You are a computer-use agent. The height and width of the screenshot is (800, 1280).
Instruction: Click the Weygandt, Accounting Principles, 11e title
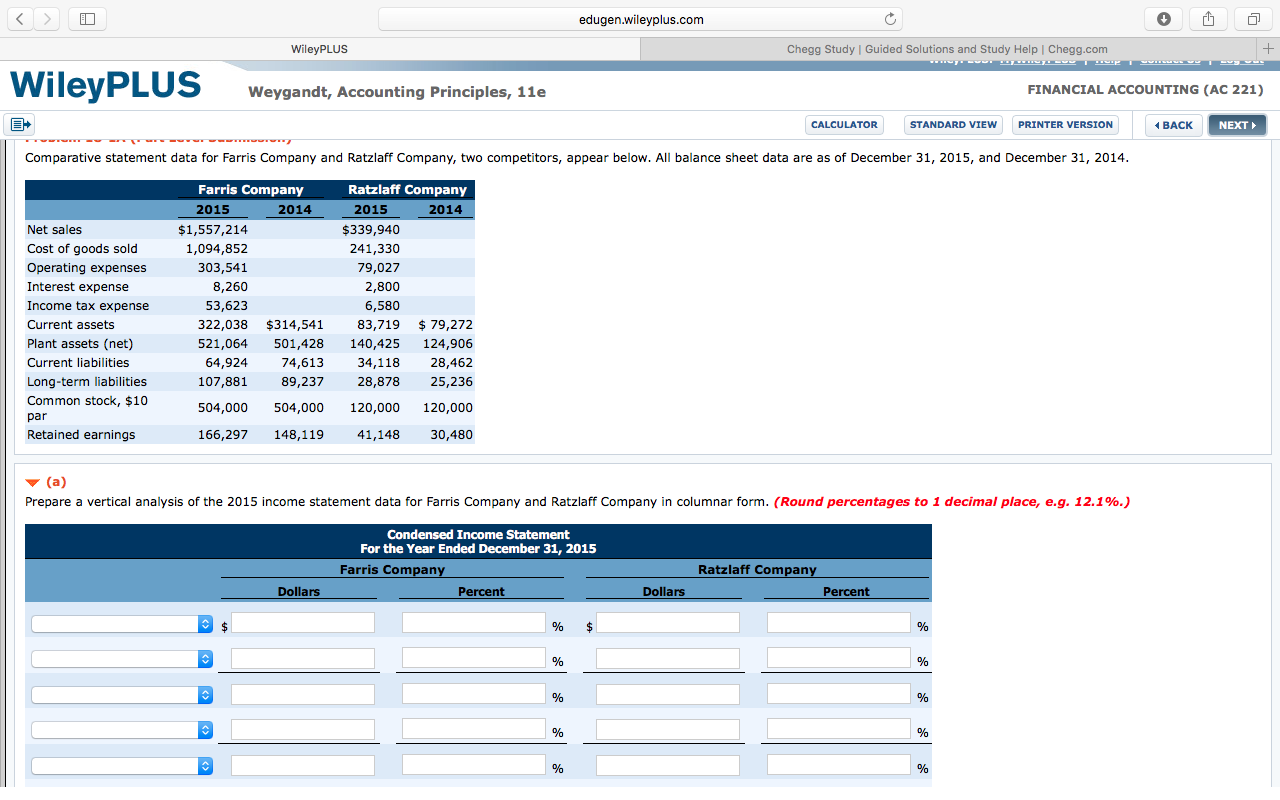(397, 92)
